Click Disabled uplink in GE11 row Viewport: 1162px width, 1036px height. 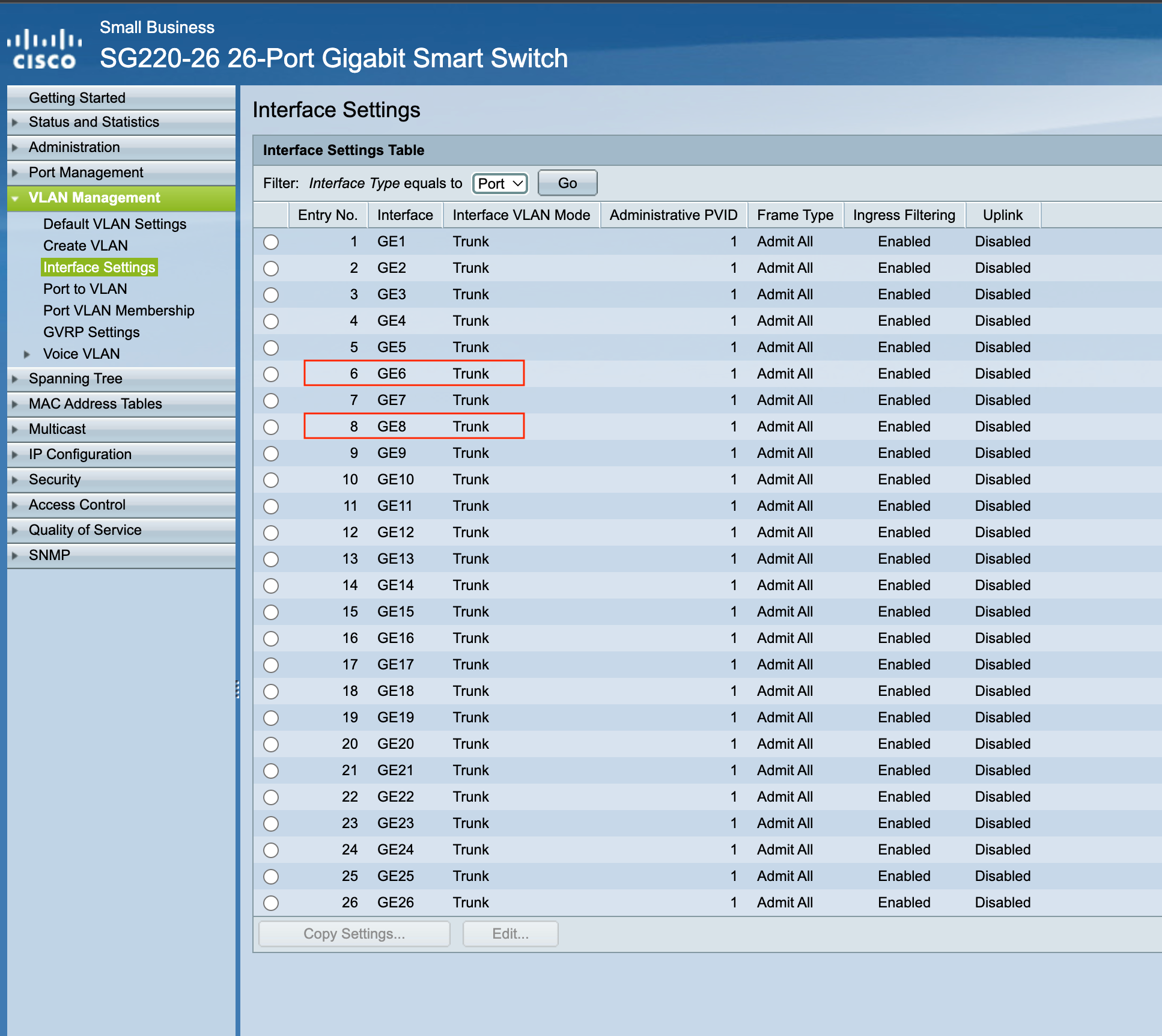tap(1003, 506)
